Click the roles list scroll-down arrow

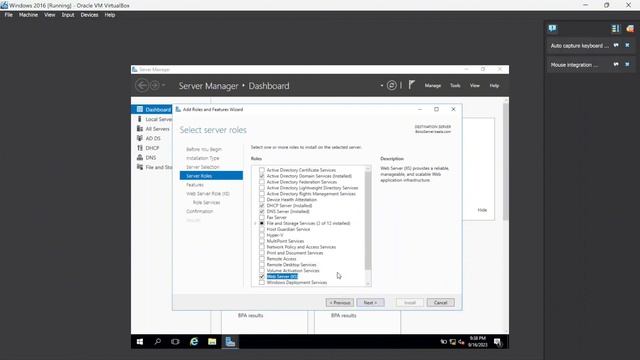368,284
